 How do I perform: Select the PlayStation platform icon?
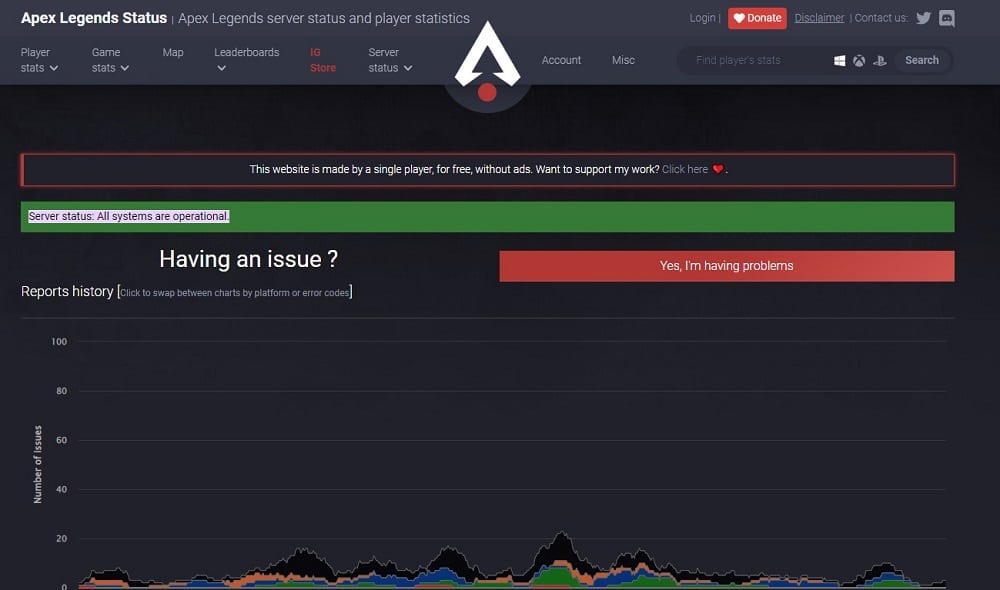(x=879, y=61)
